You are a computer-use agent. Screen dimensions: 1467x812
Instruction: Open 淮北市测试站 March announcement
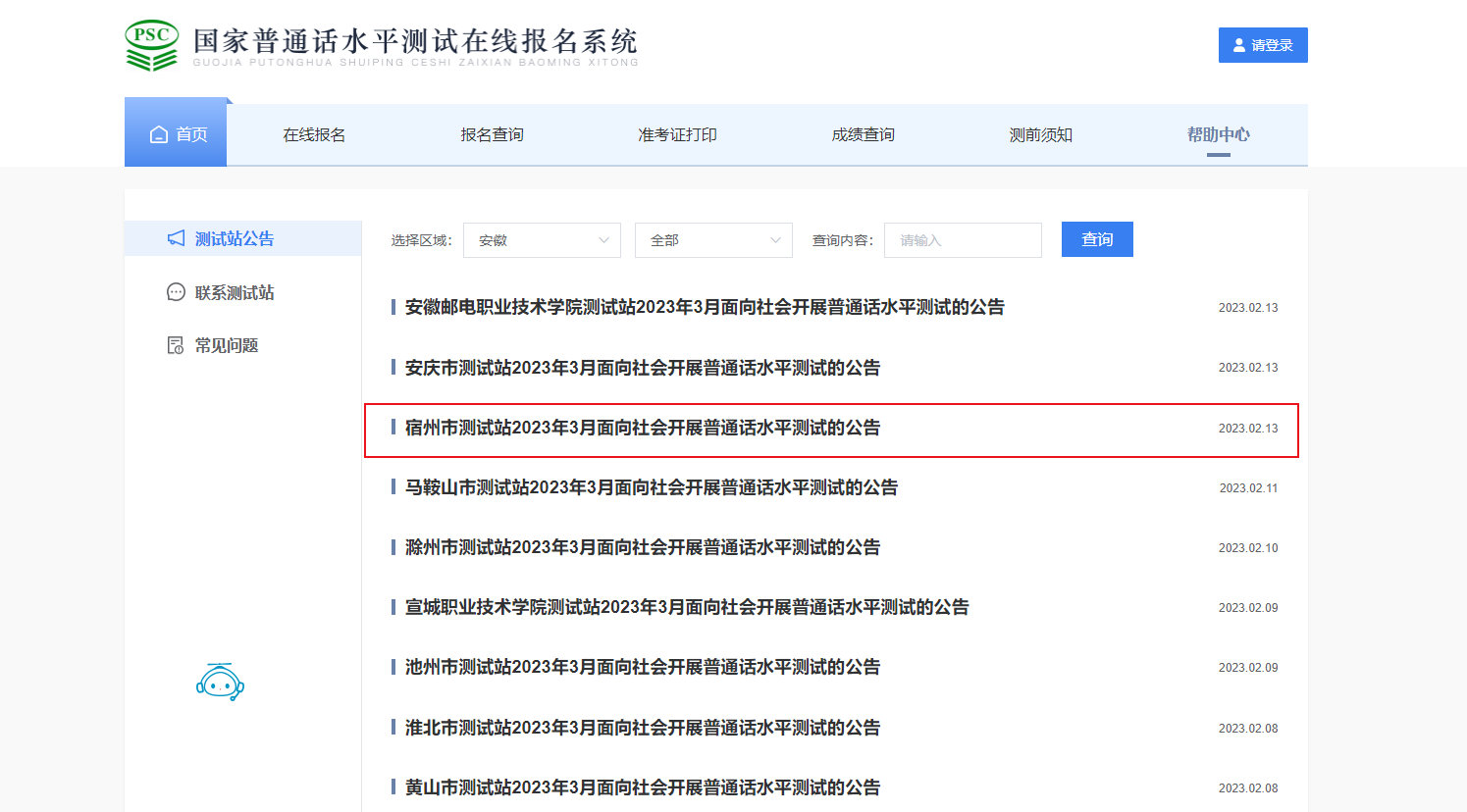coord(643,728)
